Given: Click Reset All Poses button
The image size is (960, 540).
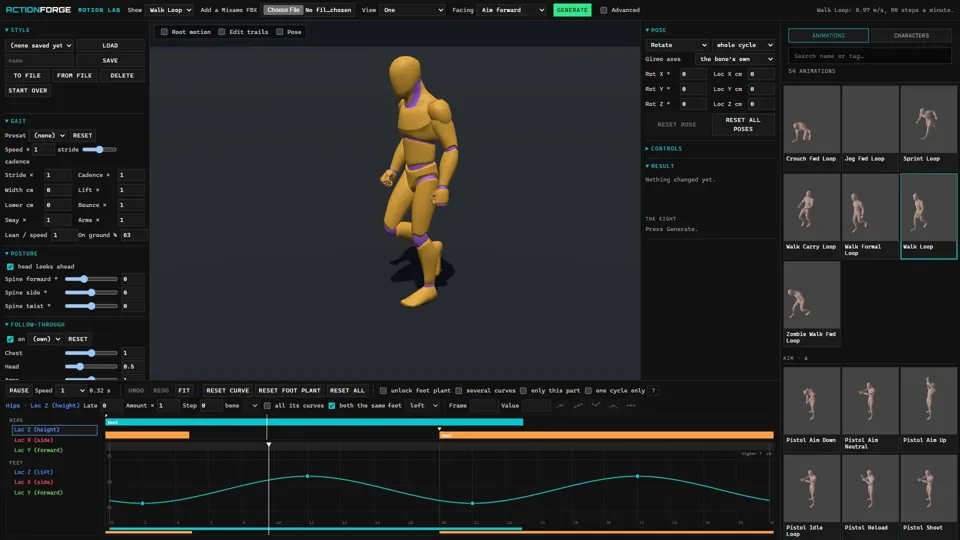Looking at the screenshot, I should click(x=743, y=124).
